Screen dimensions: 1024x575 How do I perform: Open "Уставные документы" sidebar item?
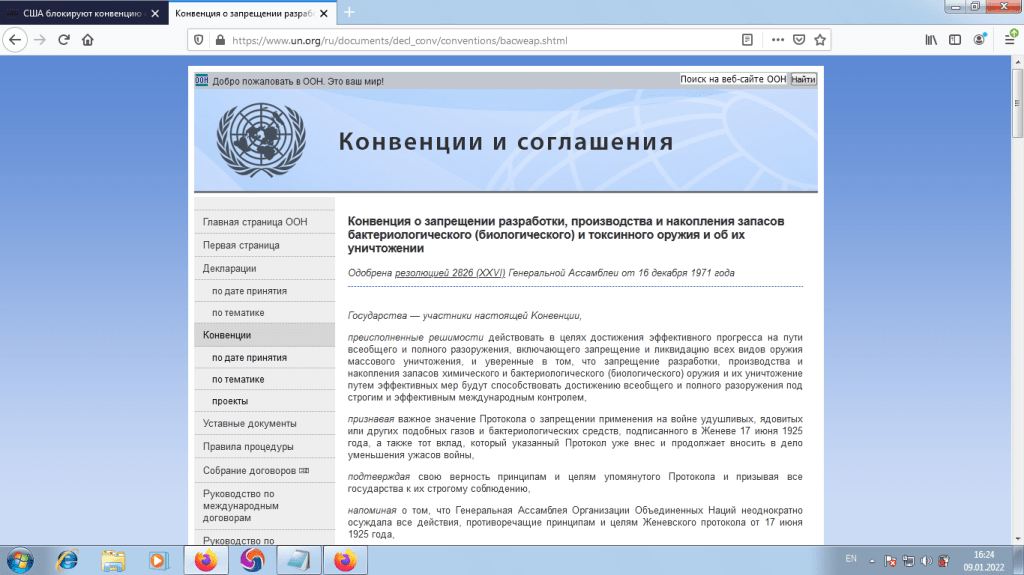tap(249, 423)
